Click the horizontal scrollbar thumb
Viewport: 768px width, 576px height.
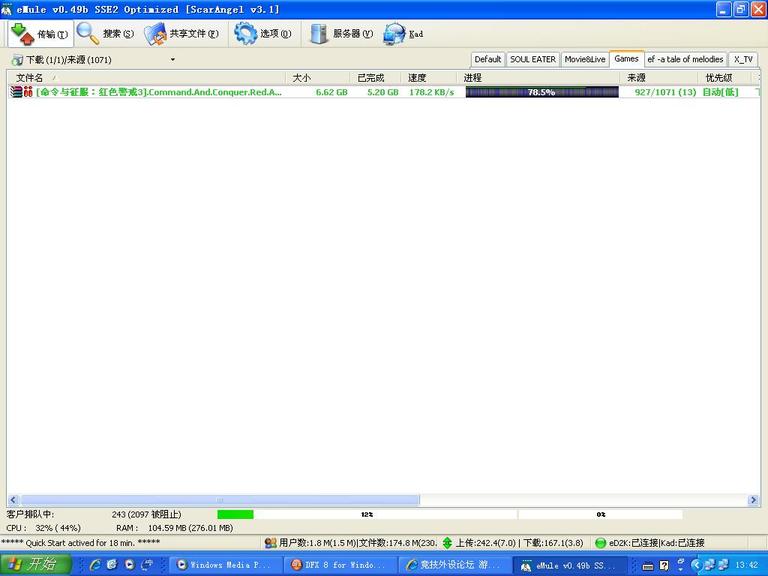click(220, 500)
